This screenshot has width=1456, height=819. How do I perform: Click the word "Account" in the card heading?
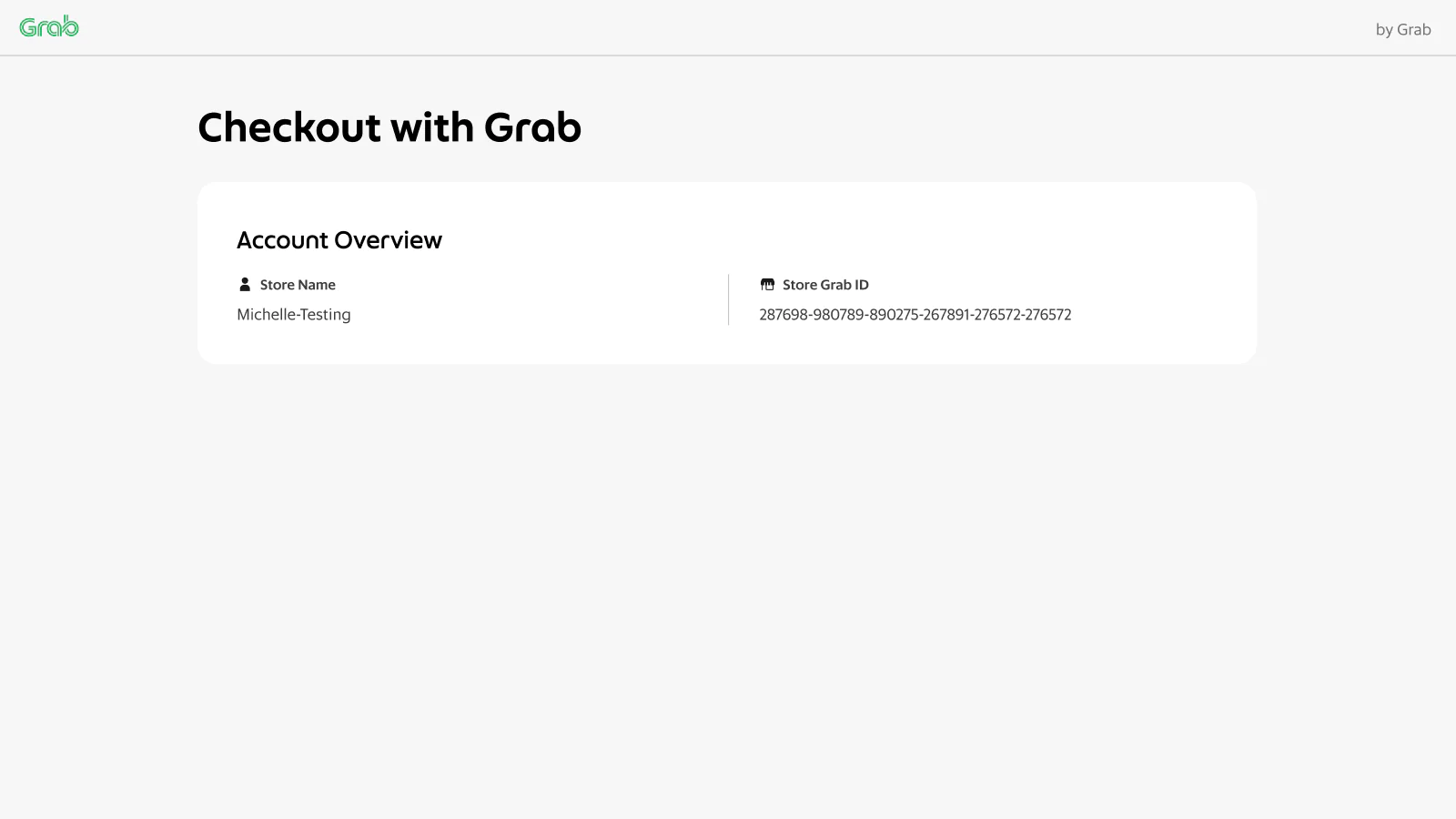coord(282,240)
